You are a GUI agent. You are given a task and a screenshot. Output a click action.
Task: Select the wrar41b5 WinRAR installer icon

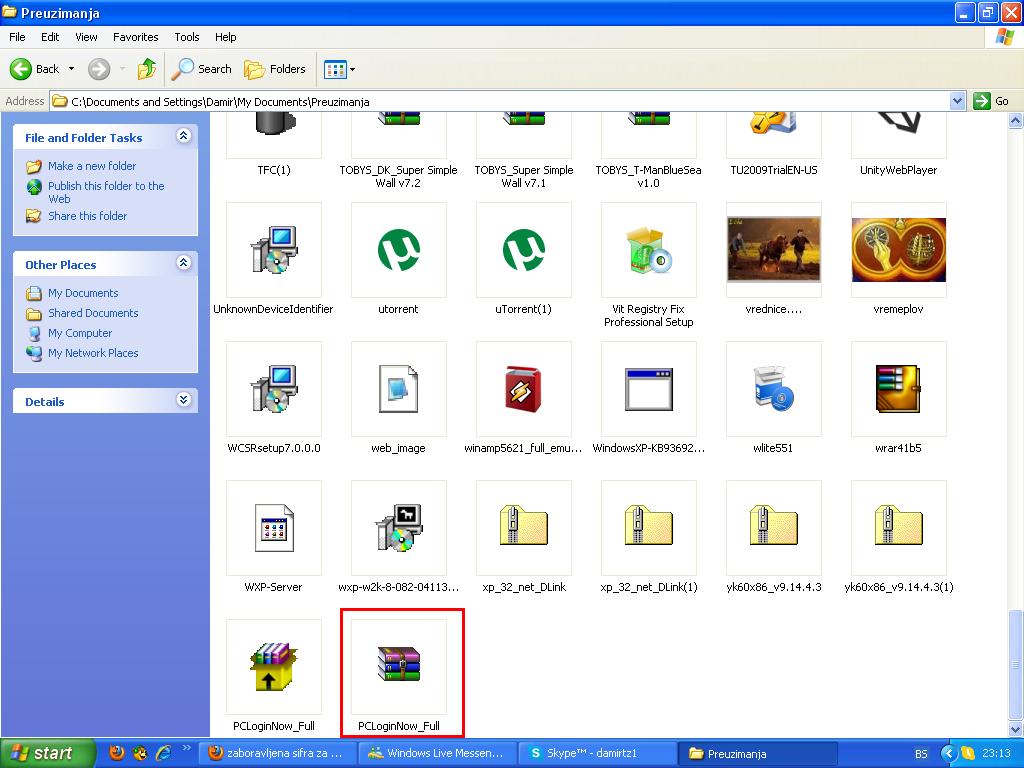[899, 389]
